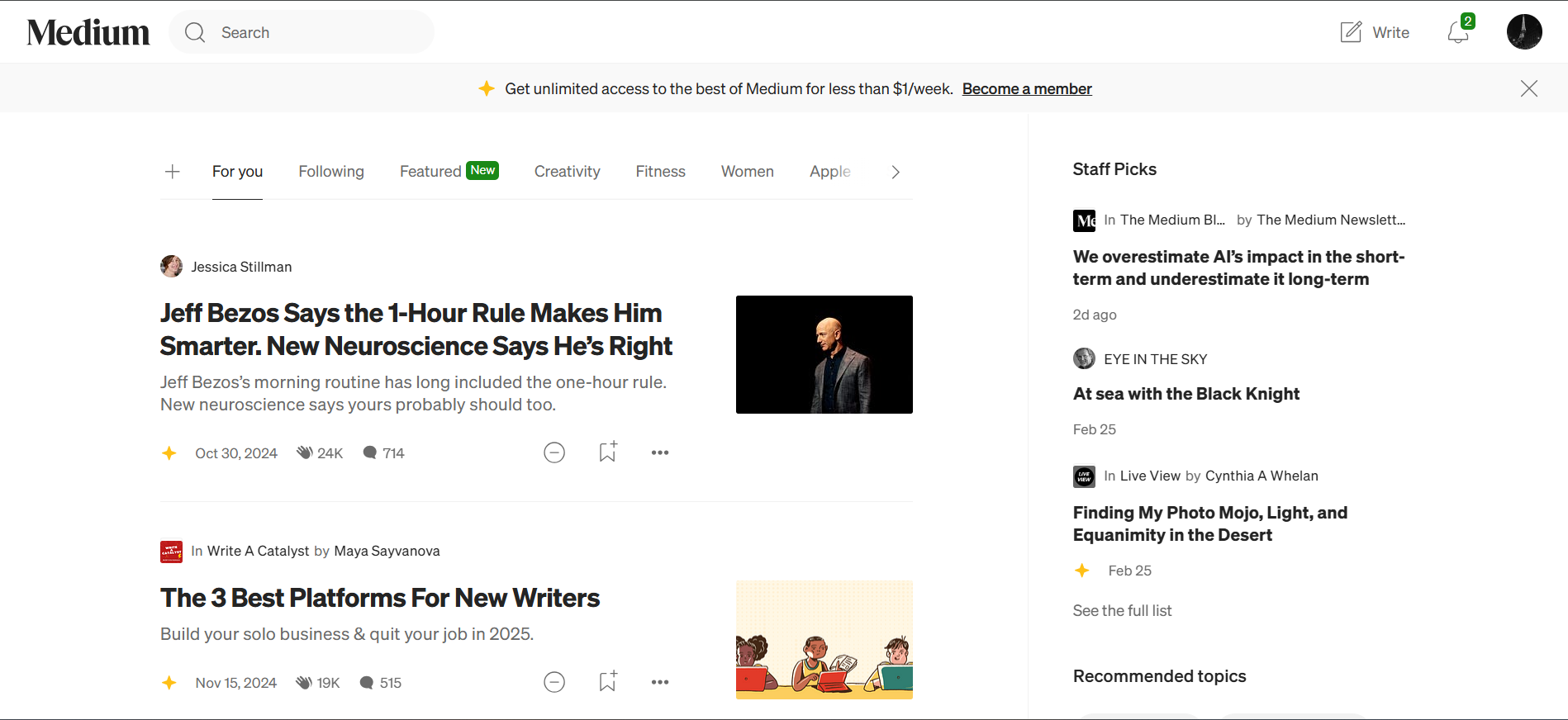Open the Medium logo homepage
Screen dimensions: 1568x720
point(88,32)
